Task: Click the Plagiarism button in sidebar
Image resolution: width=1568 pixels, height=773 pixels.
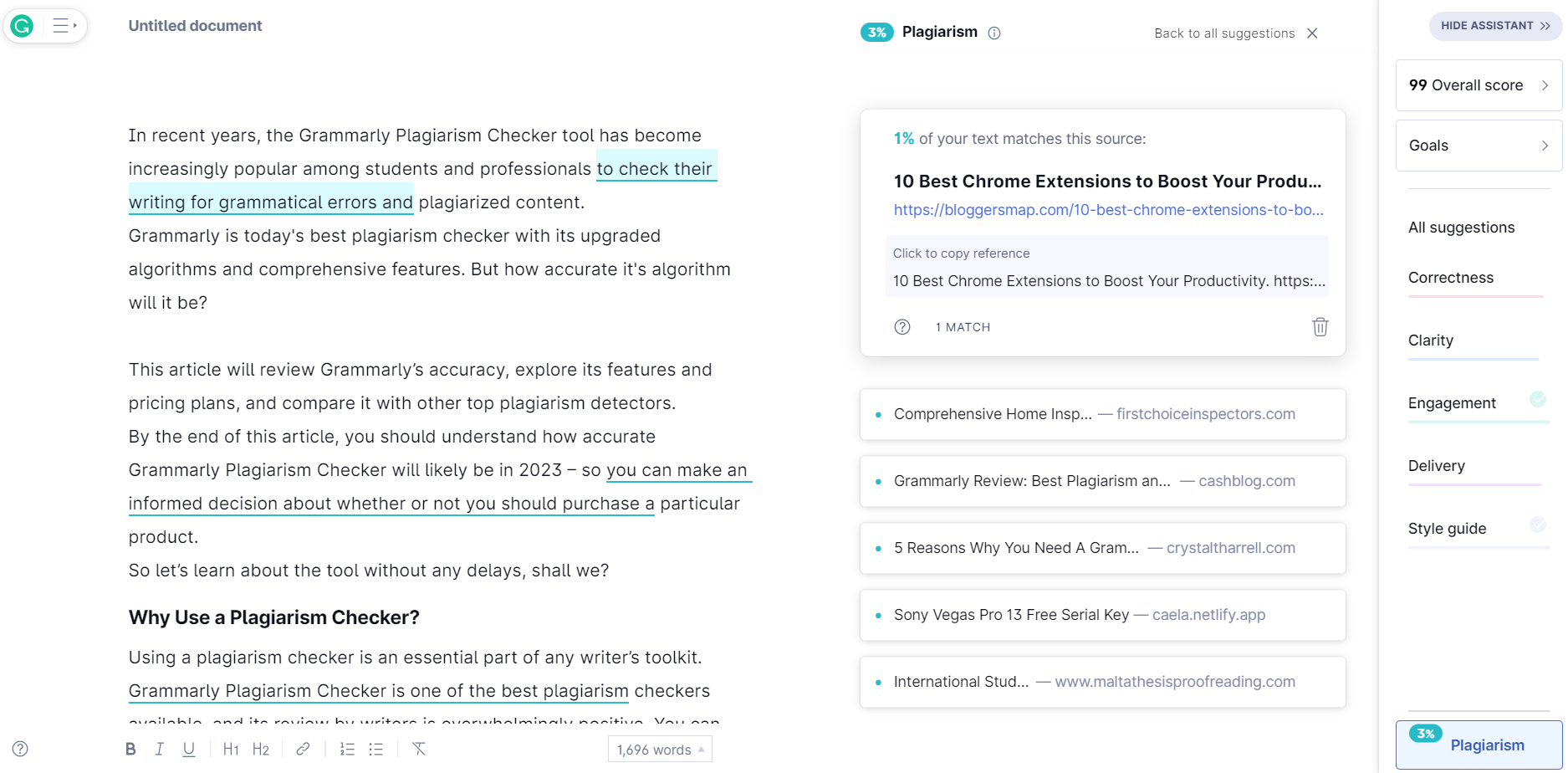Action: click(x=1479, y=745)
